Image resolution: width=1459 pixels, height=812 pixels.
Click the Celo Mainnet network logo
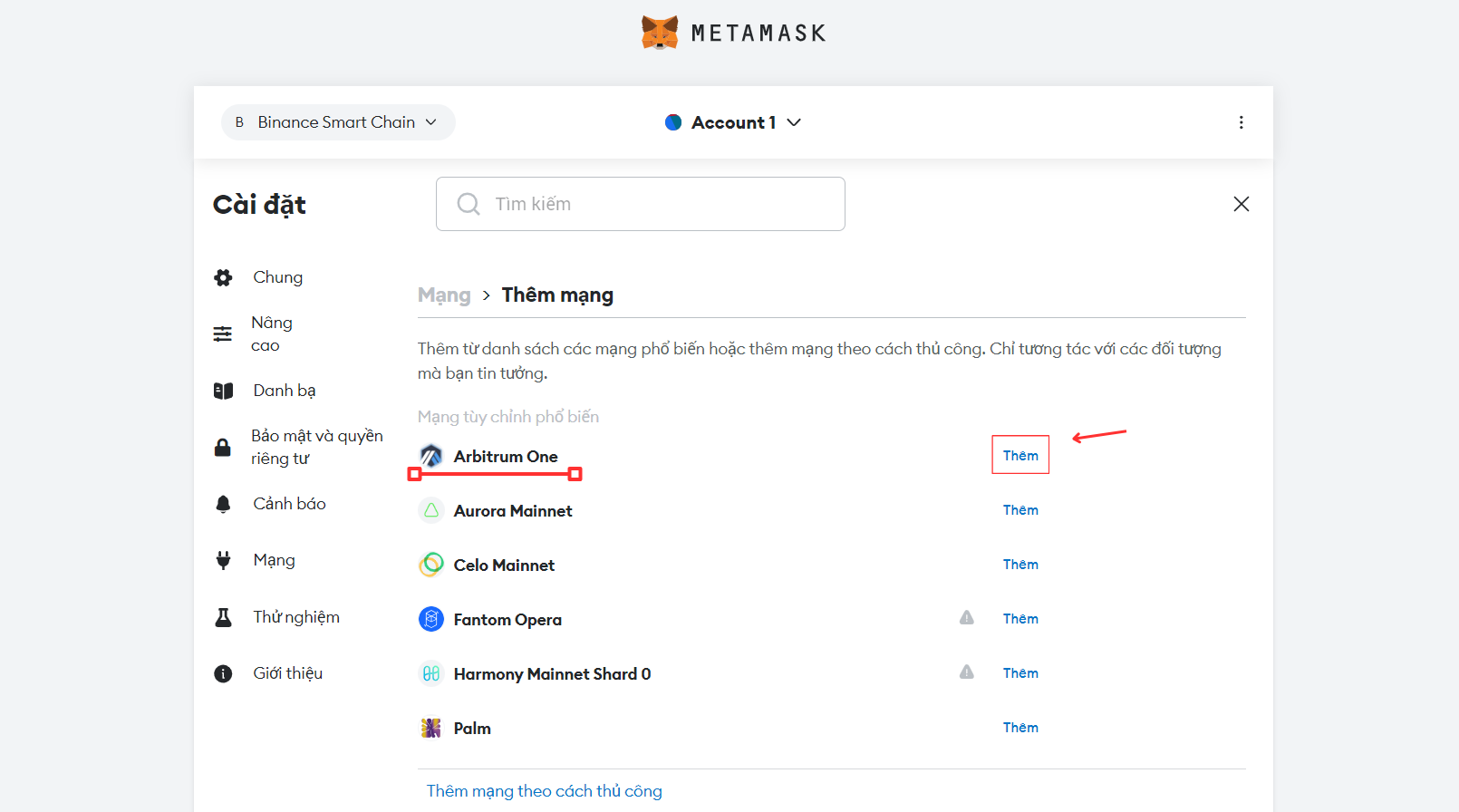(x=431, y=565)
